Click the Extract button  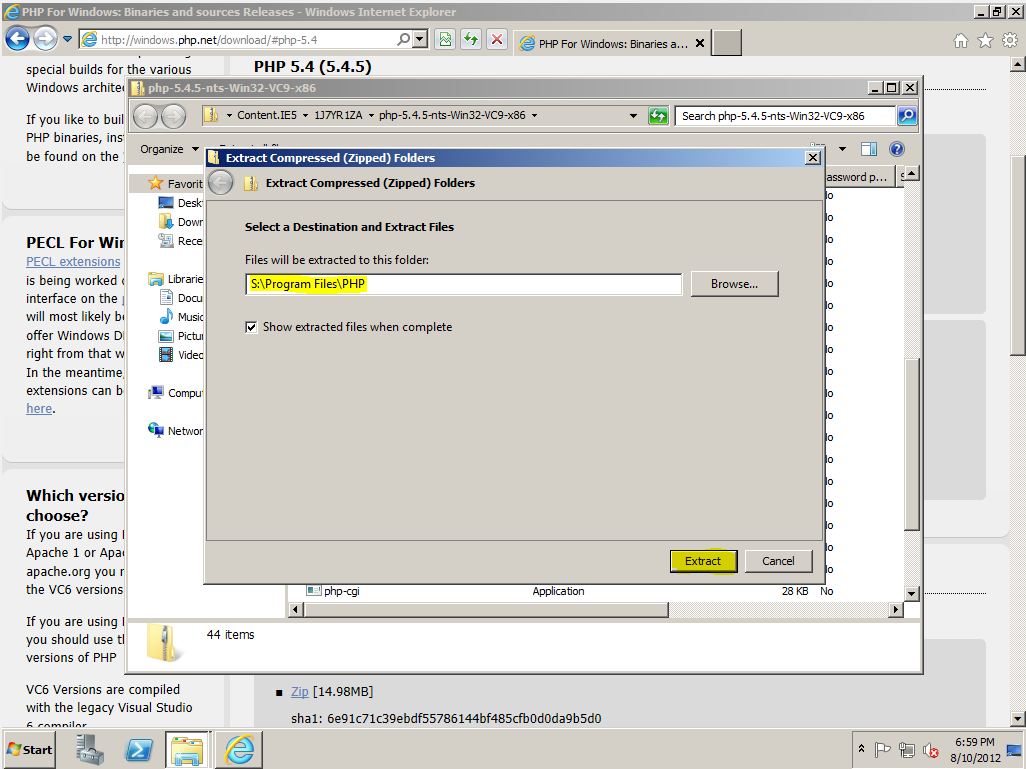[x=703, y=561]
